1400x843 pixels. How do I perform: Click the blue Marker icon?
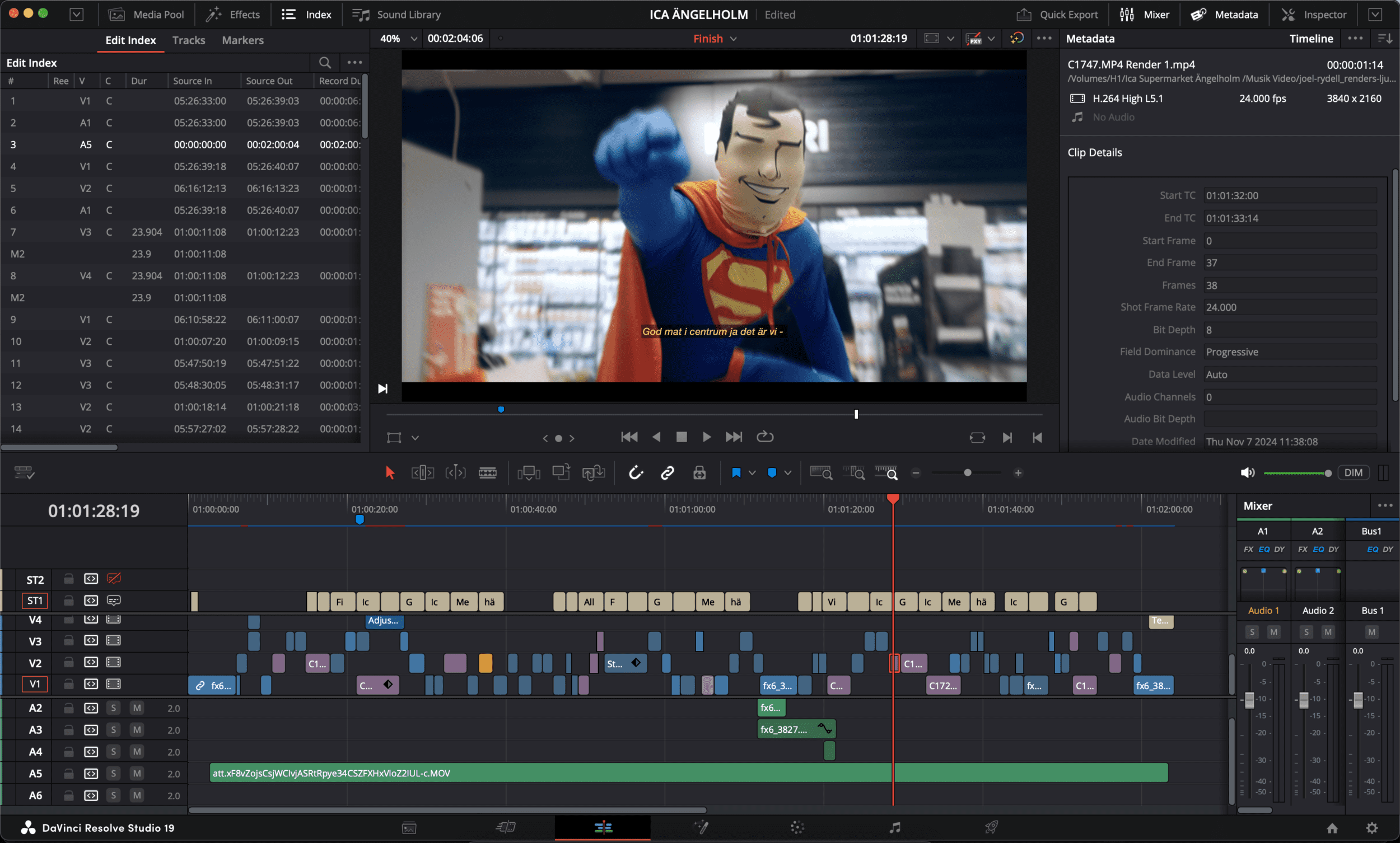click(x=772, y=472)
